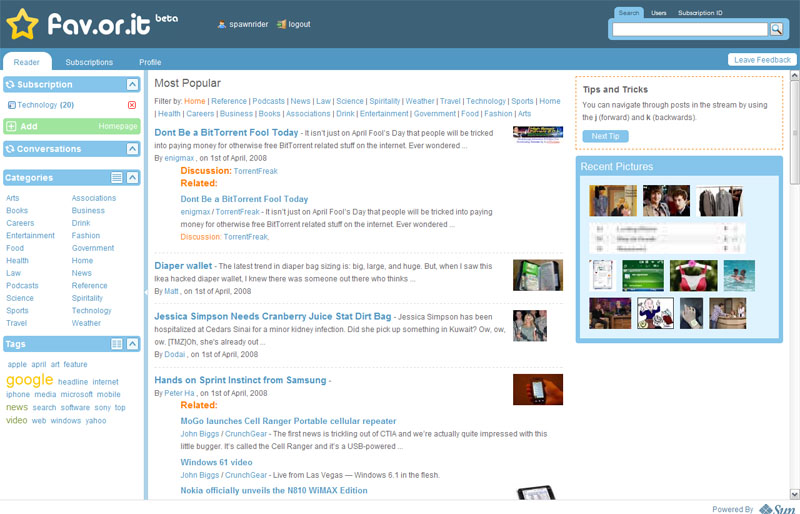Click the page scrollbar up arrow
This screenshot has height=514, width=800.
794,75
